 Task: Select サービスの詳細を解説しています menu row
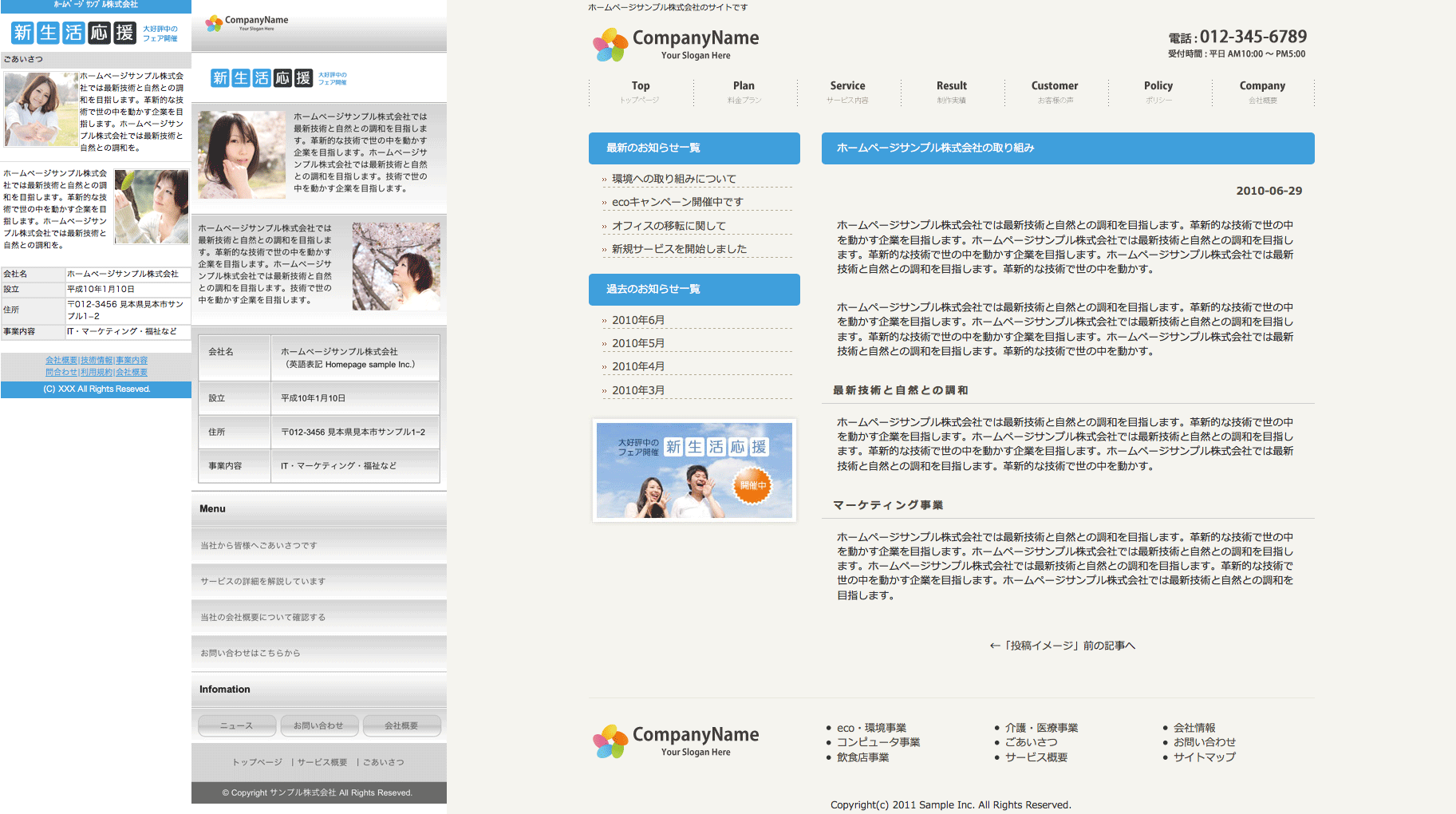263,582
